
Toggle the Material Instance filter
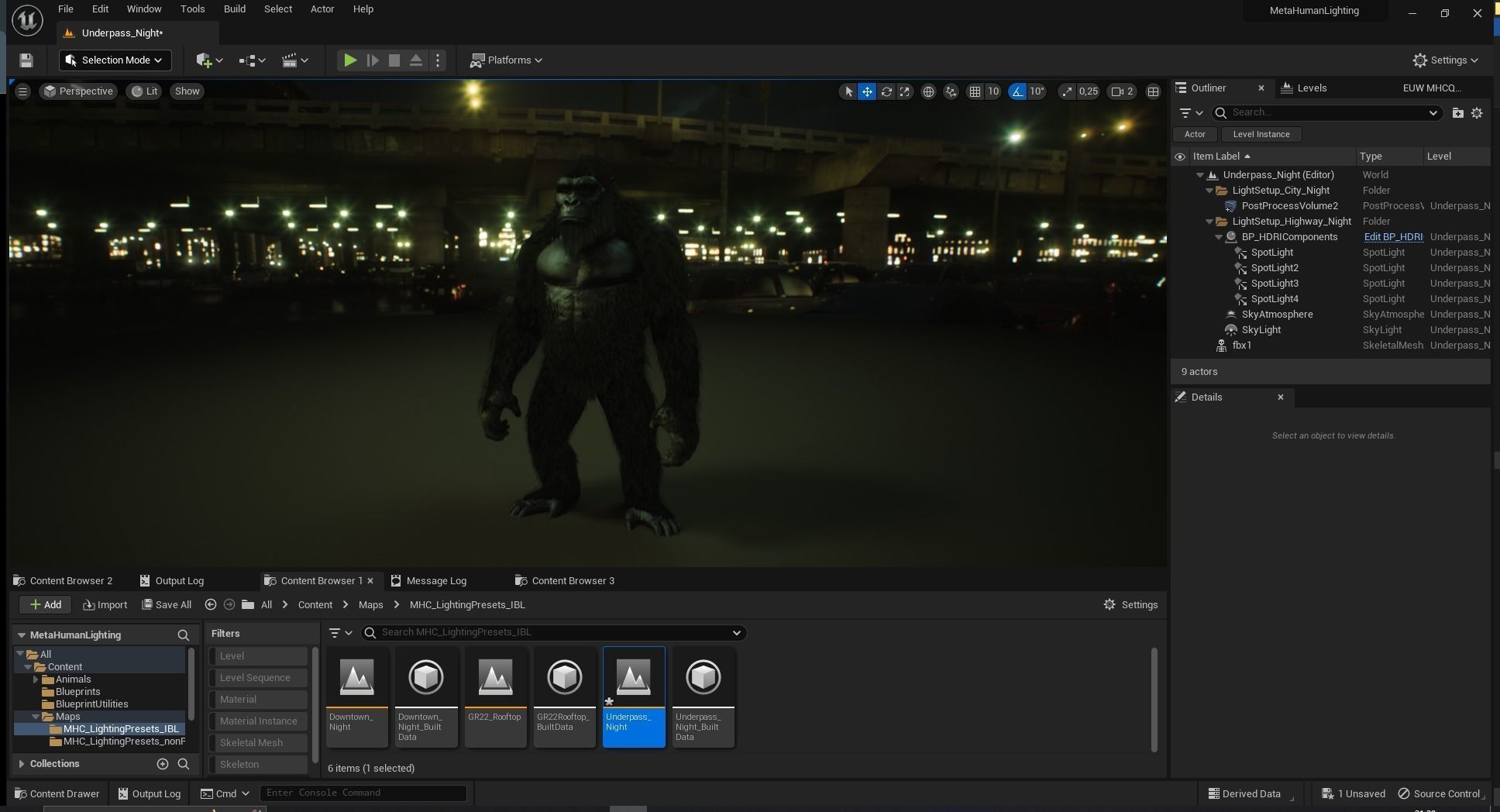click(x=259, y=721)
